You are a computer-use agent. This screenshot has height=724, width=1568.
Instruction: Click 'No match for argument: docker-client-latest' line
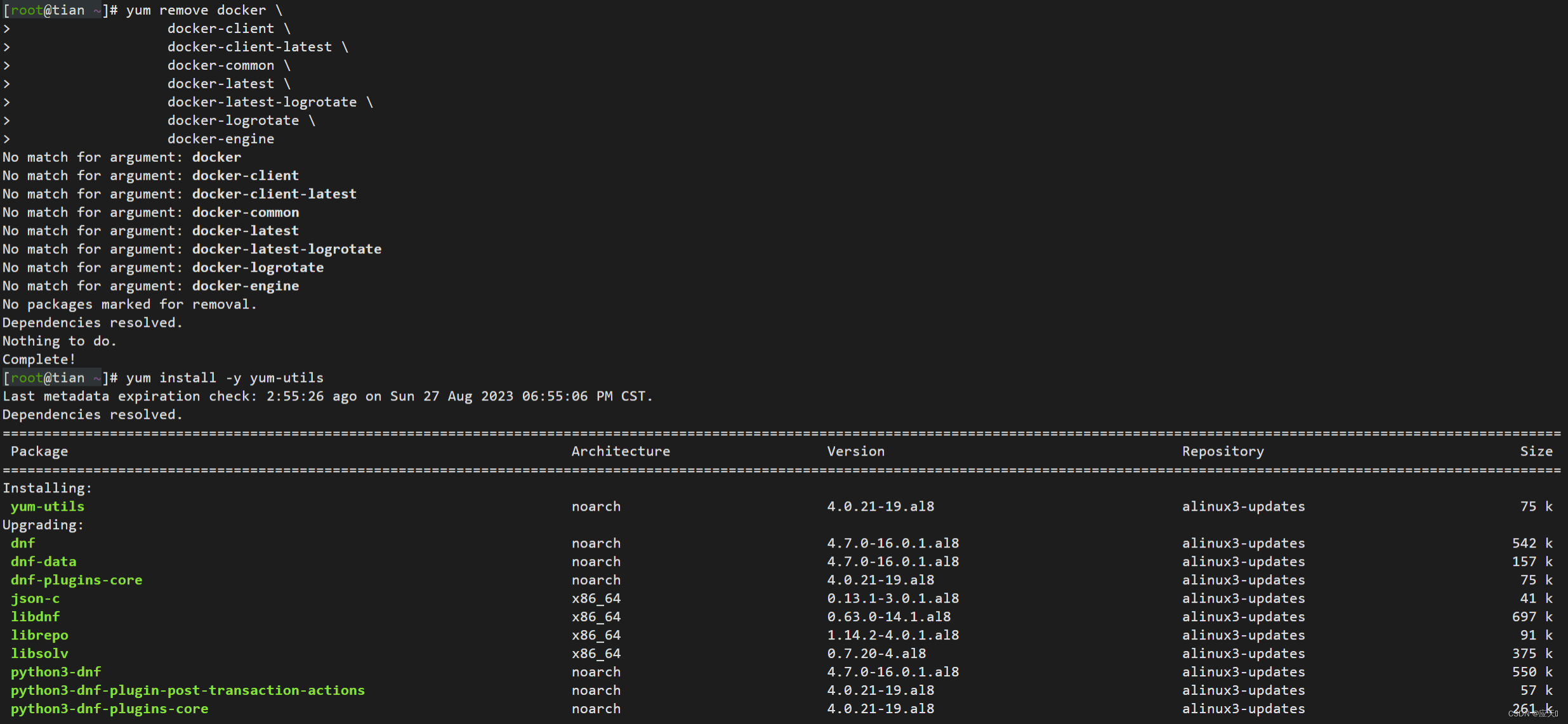point(180,194)
